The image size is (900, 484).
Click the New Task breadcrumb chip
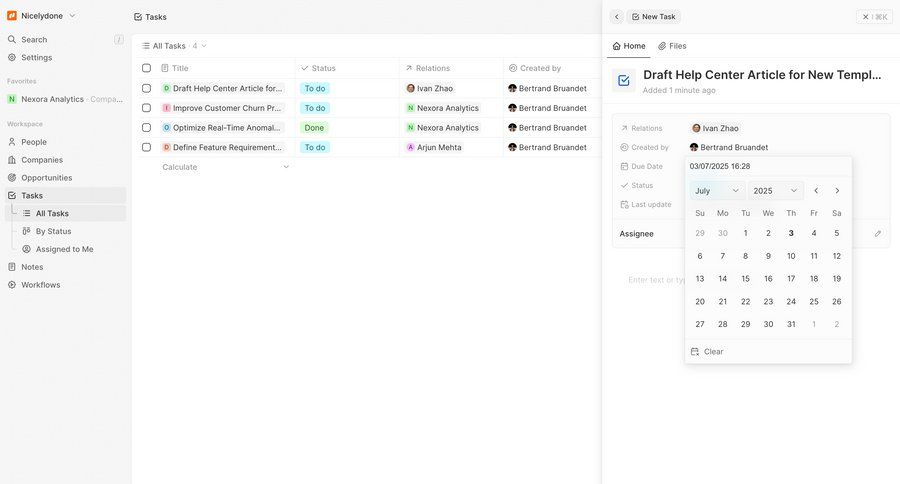click(653, 17)
